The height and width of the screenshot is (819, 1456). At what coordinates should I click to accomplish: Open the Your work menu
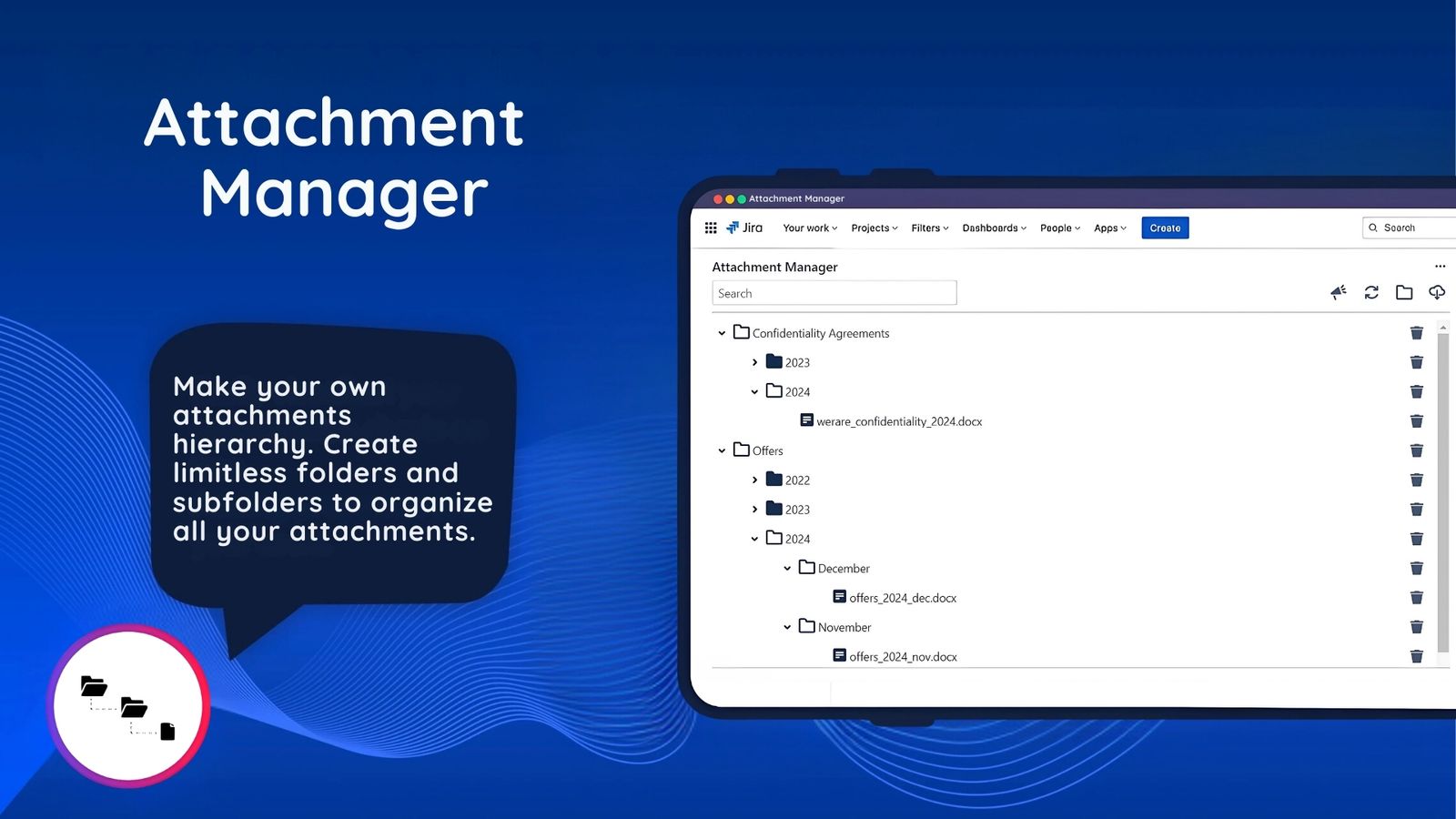pyautogui.click(x=810, y=228)
